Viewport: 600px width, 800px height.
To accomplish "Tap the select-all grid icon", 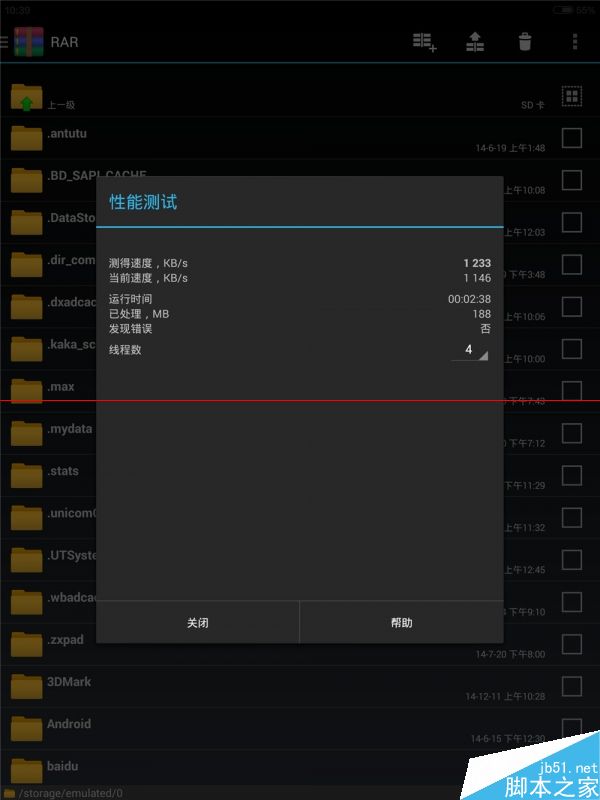I will [572, 96].
